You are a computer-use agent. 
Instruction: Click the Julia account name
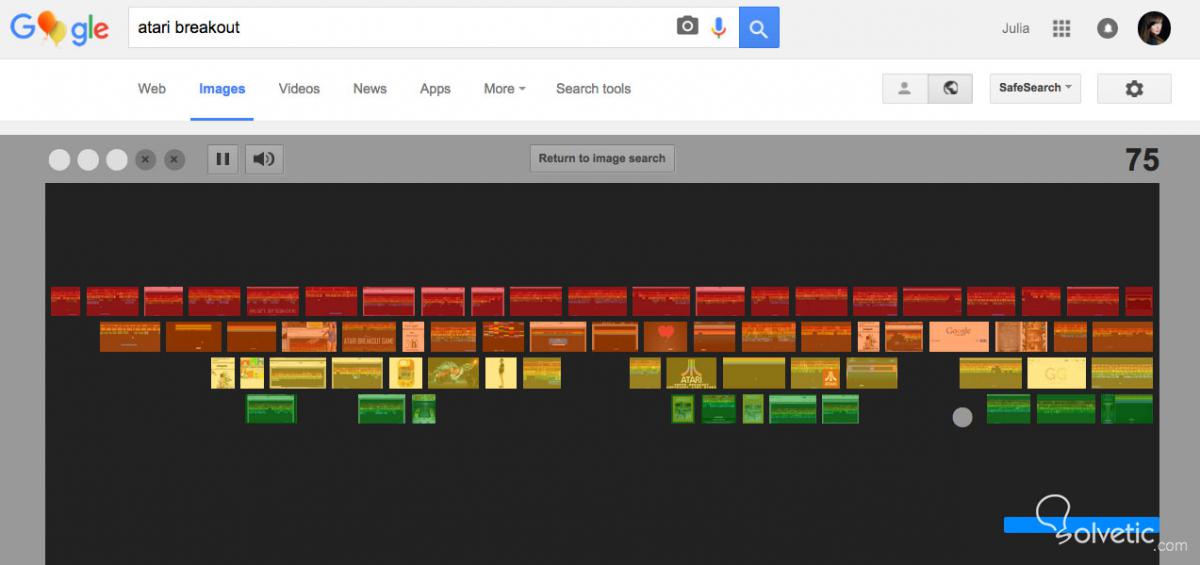click(x=1015, y=28)
